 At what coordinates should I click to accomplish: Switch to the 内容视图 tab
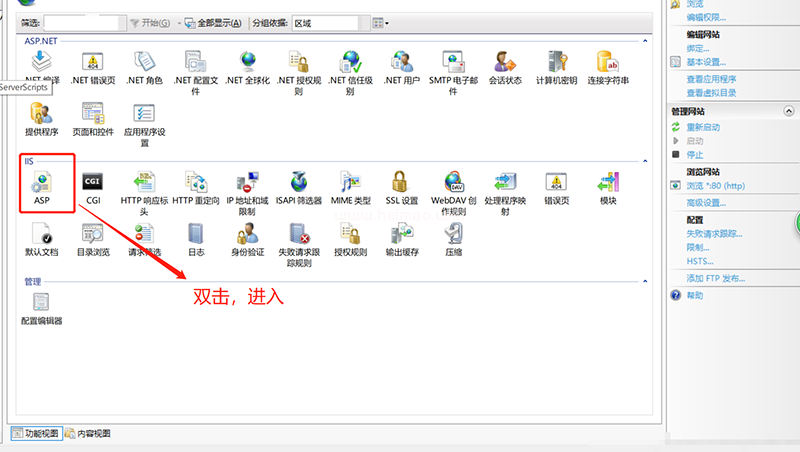click(88, 434)
